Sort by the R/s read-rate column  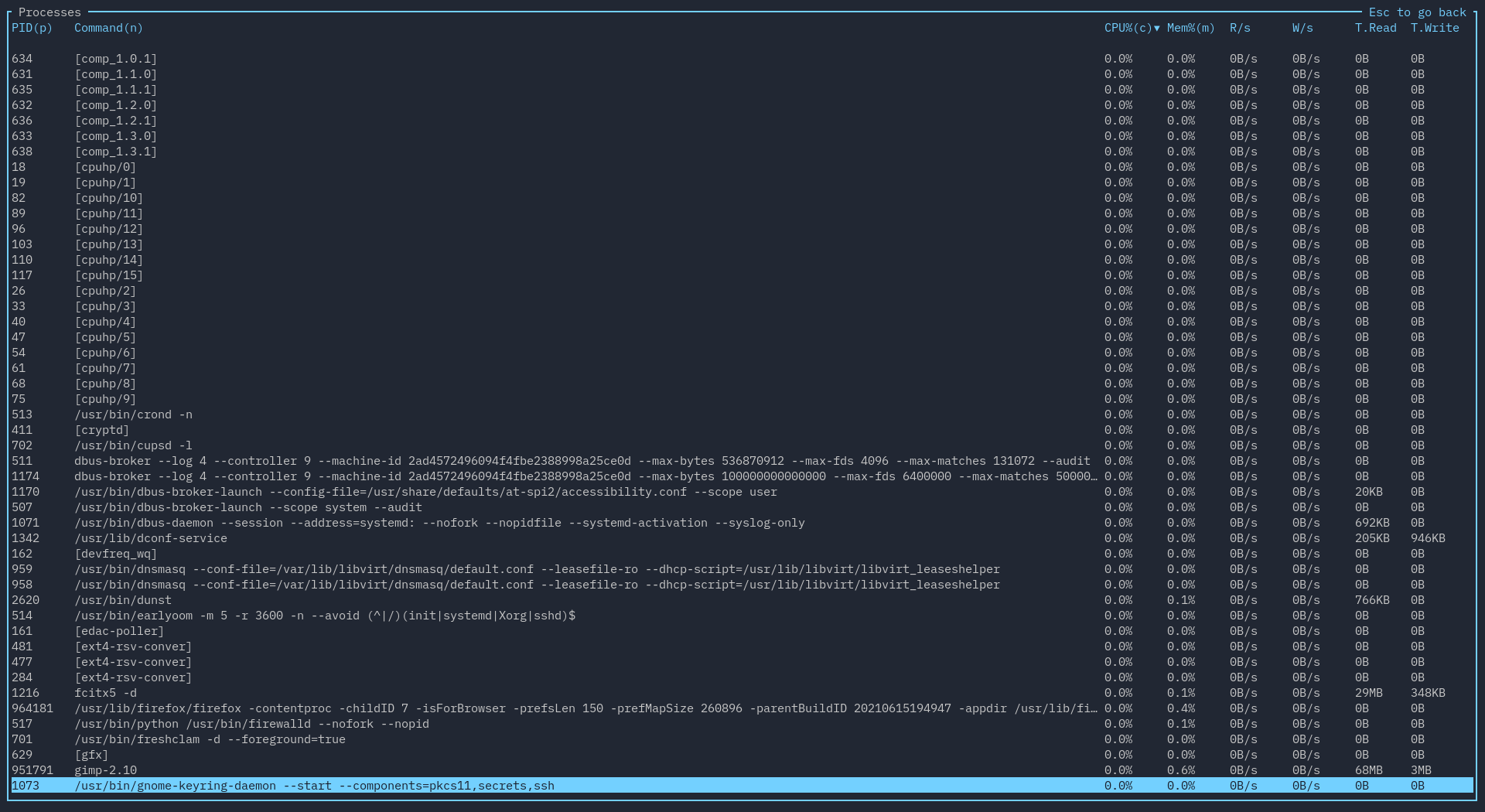point(1240,28)
